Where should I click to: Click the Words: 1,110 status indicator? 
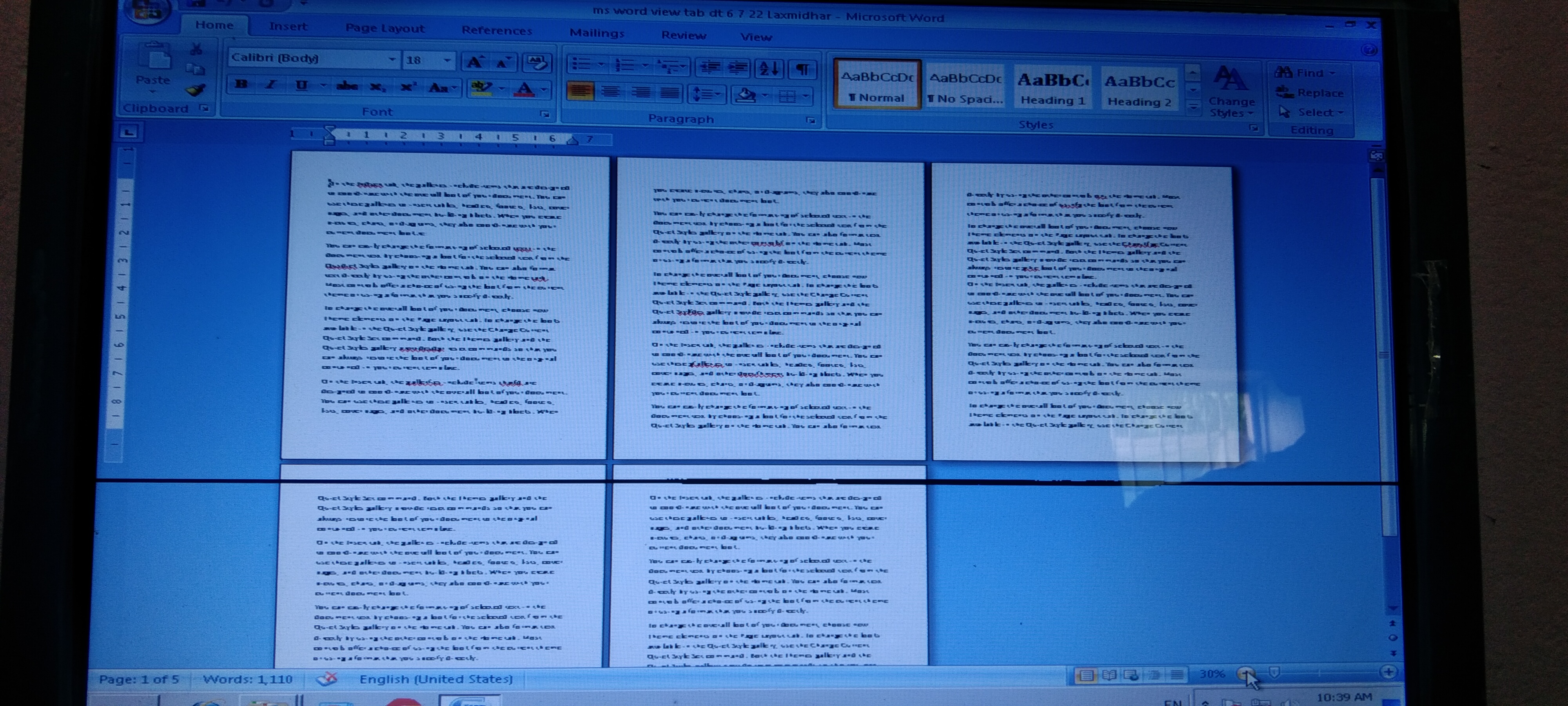(248, 679)
